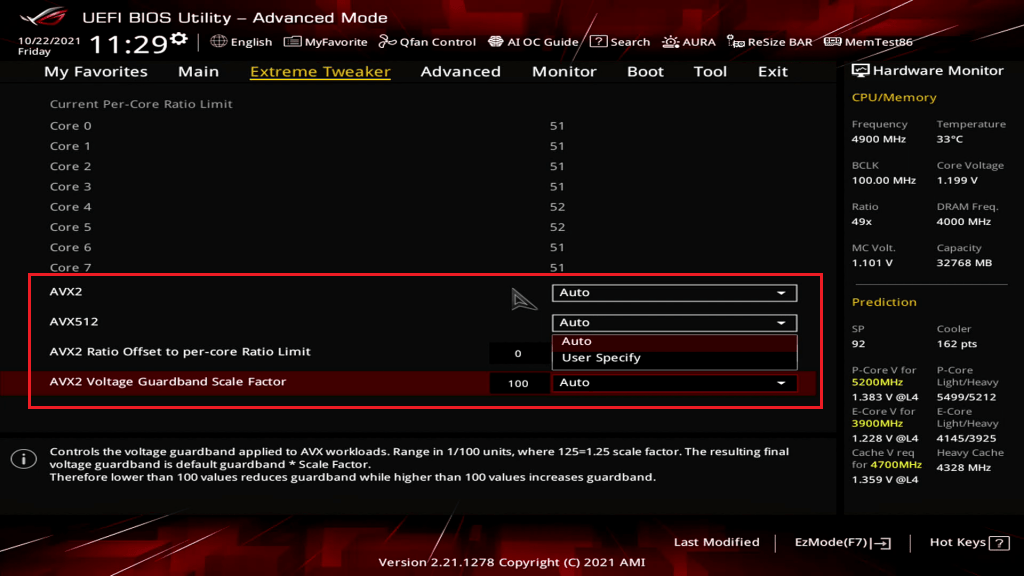Open AVX2 Voltage Guardband Scale Factor dropdown
This screenshot has height=576, width=1024.
[x=674, y=383]
